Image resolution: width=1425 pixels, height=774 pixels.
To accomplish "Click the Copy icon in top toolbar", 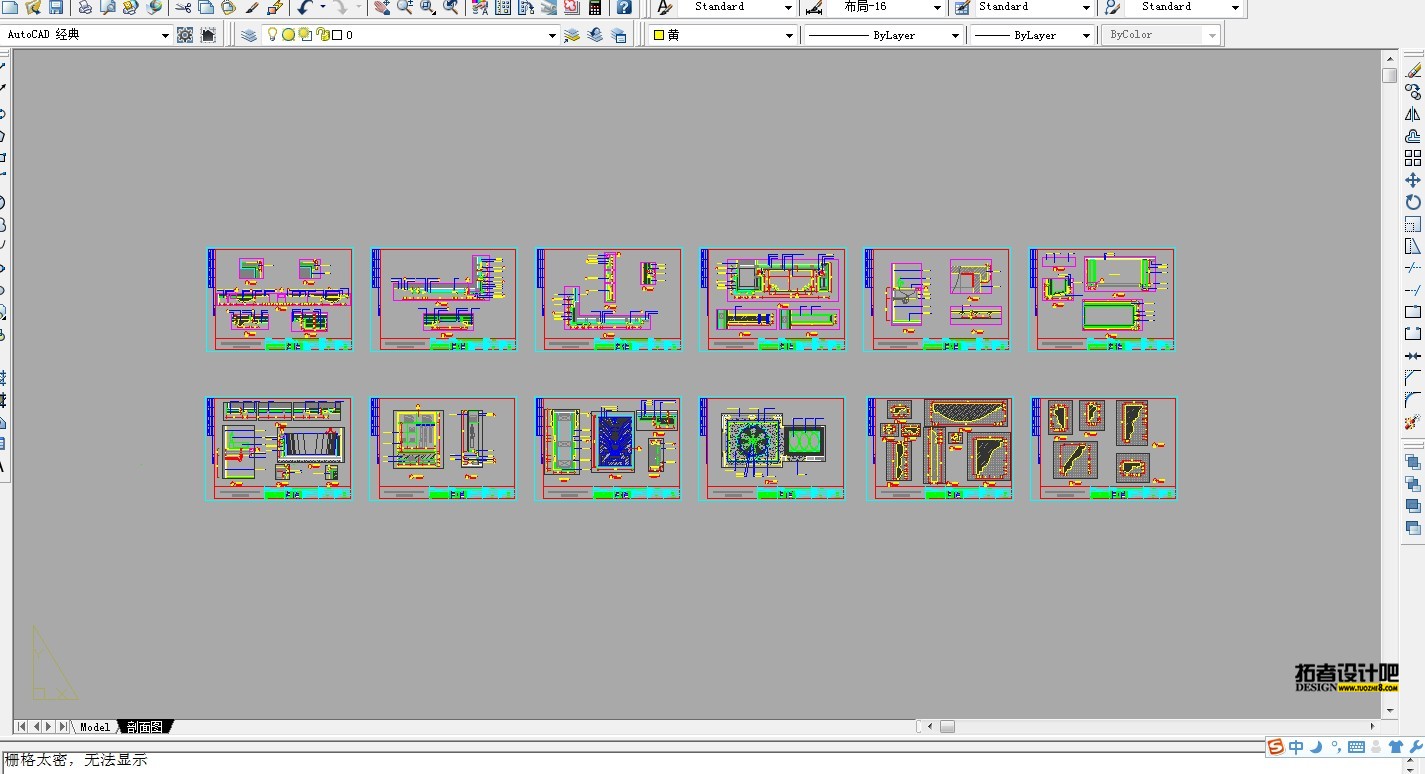I will point(206,8).
